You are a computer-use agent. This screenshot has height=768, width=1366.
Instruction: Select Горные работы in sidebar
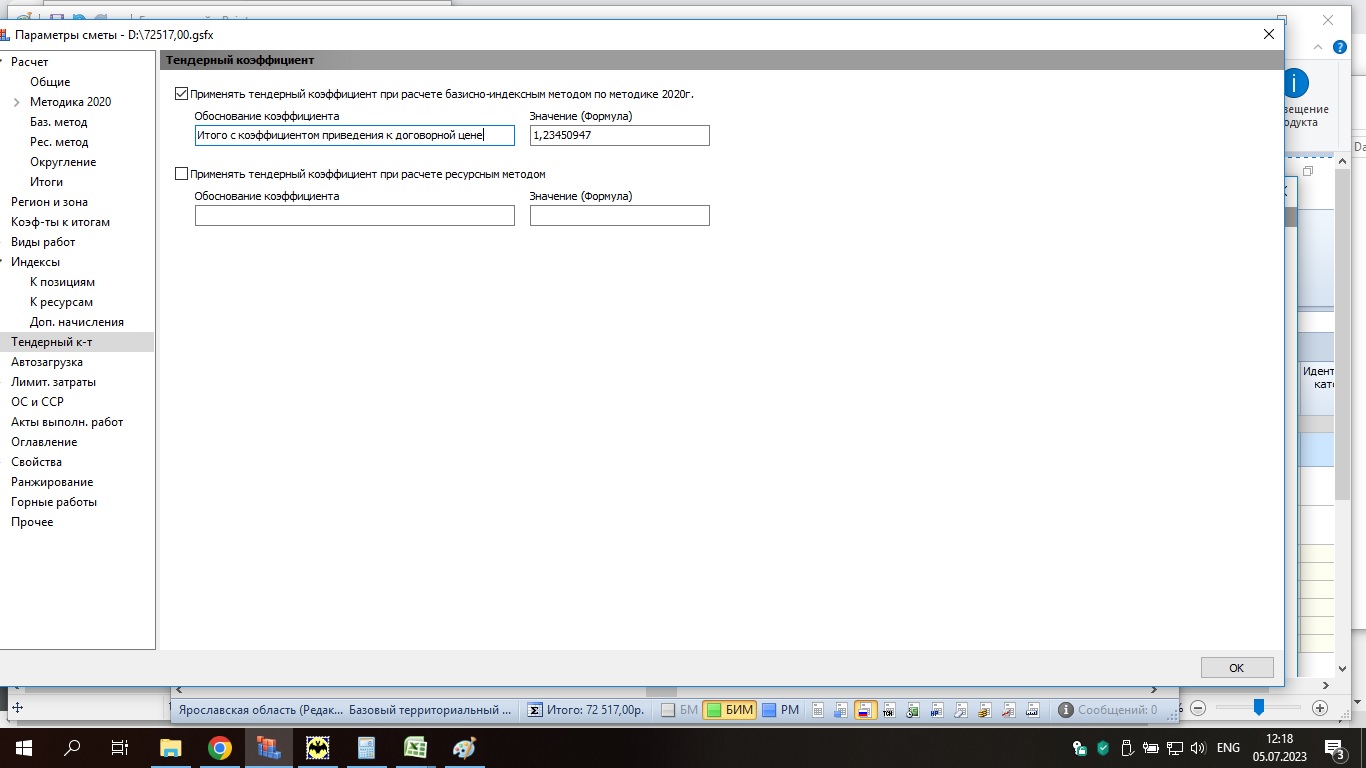[54, 502]
